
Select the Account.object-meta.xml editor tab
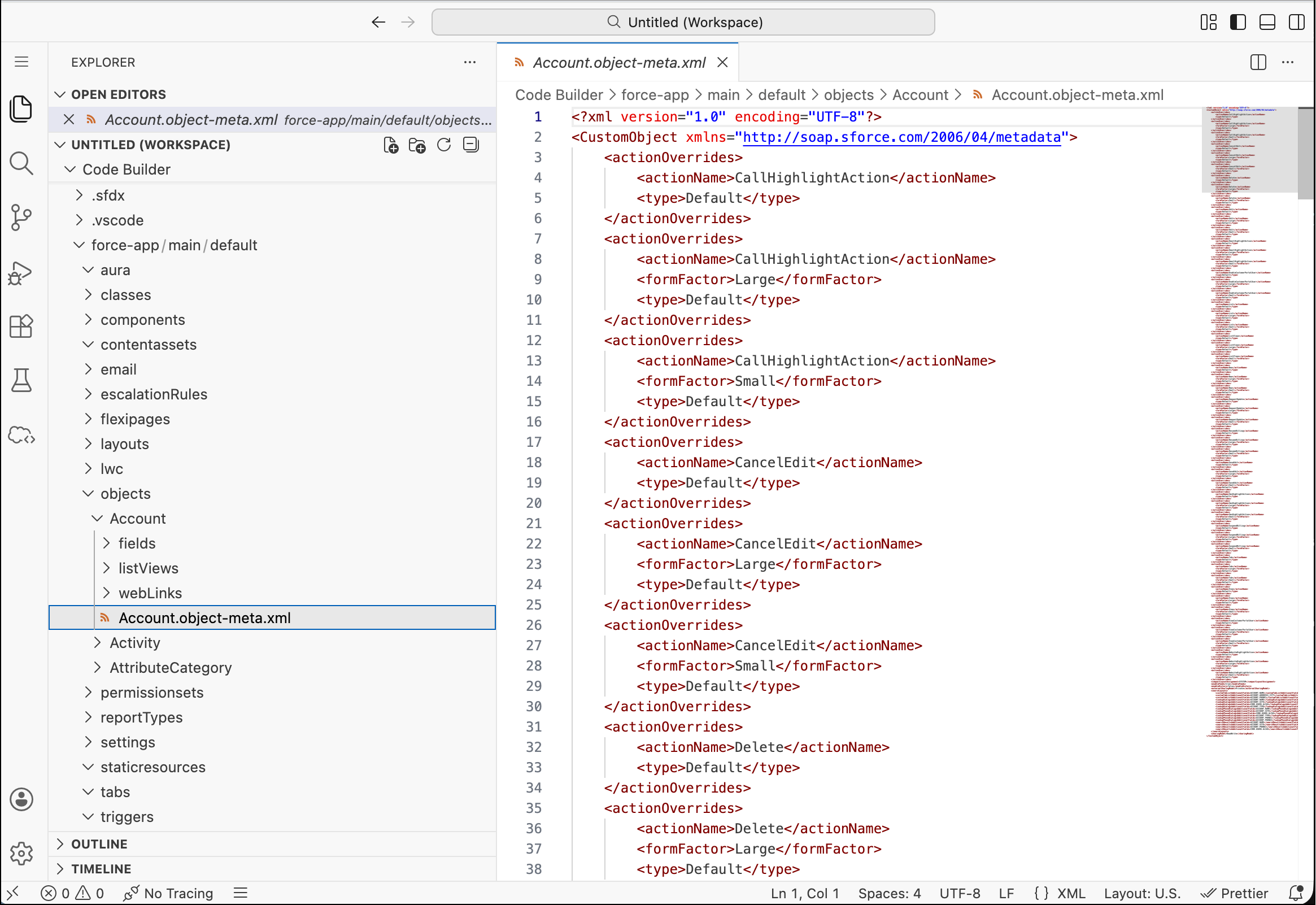coord(618,62)
